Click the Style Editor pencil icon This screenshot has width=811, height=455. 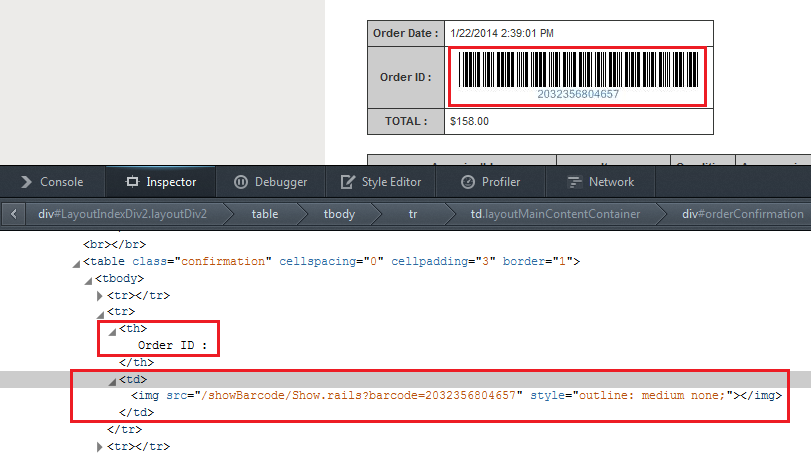[348, 182]
